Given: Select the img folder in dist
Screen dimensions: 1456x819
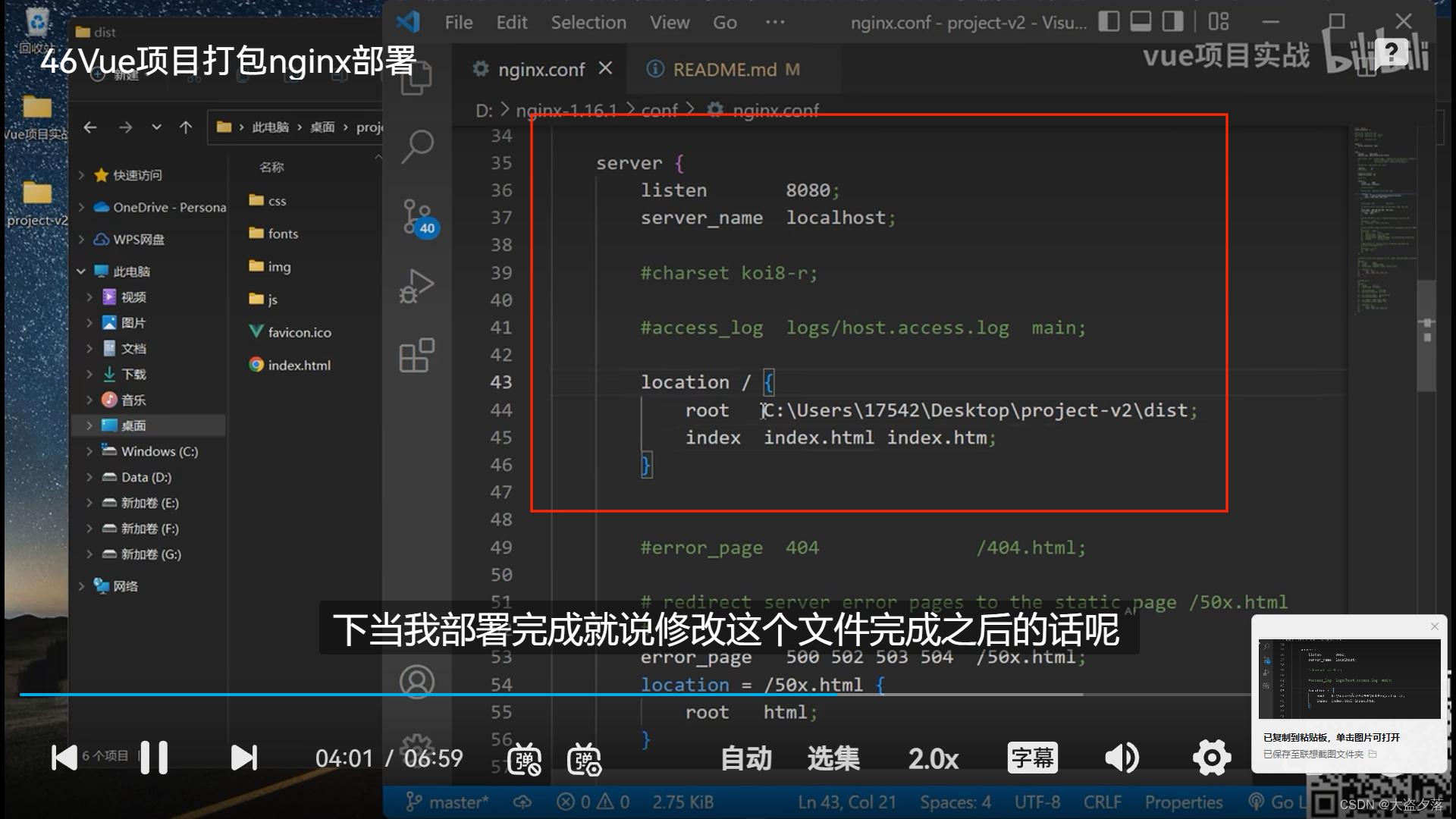Looking at the screenshot, I should click(x=270, y=266).
